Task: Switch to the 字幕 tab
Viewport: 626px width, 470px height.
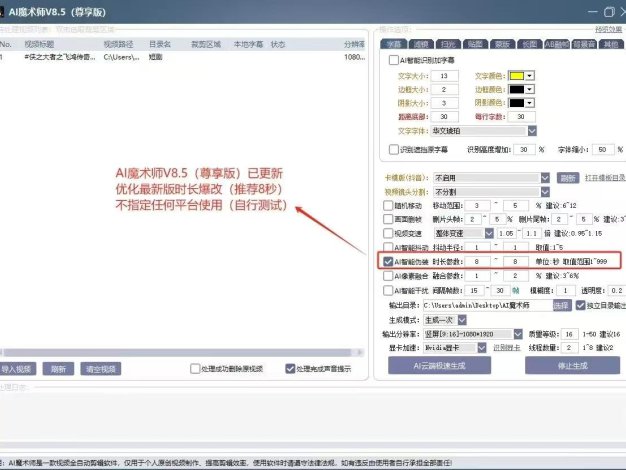Action: point(393,44)
